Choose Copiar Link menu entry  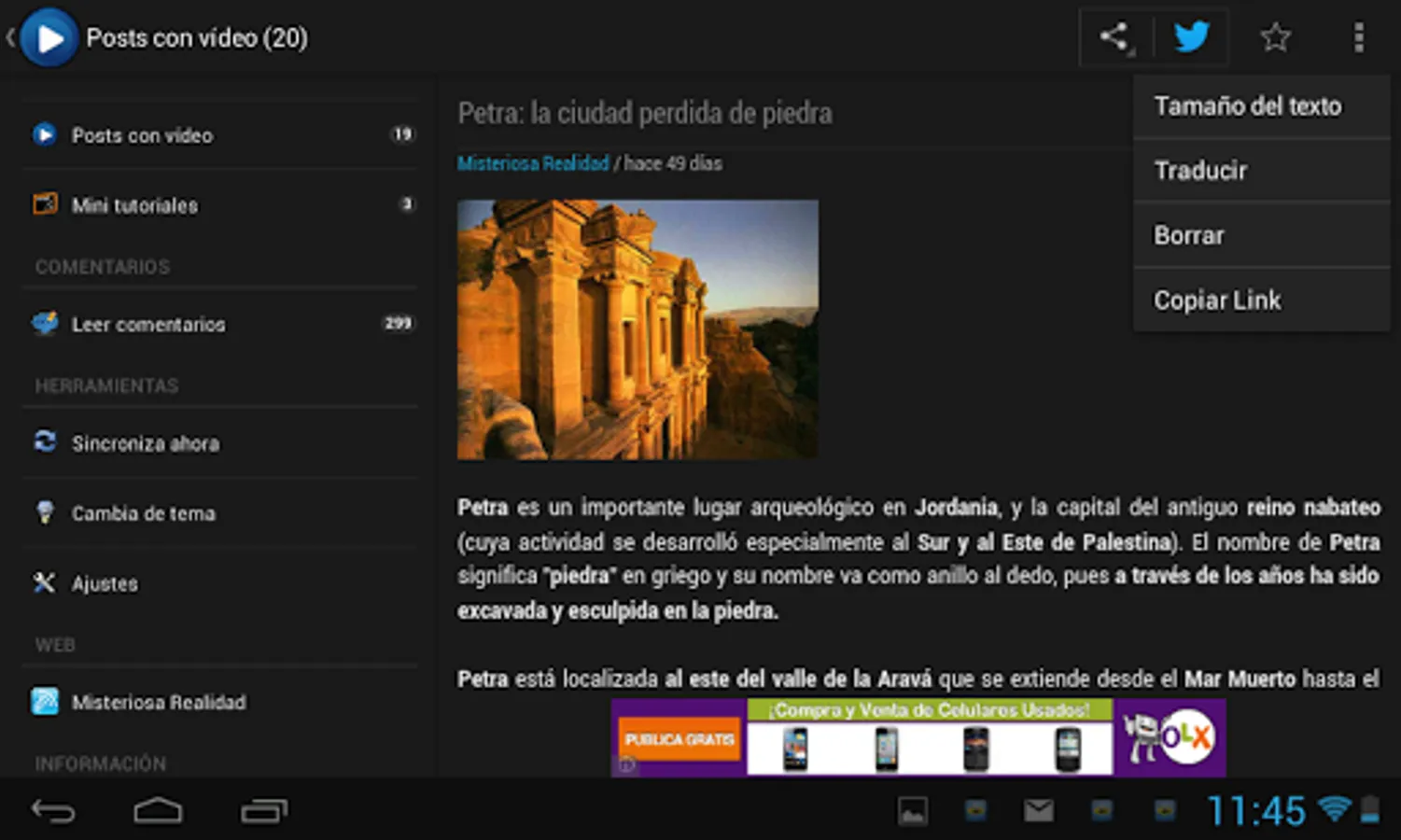pos(1262,300)
